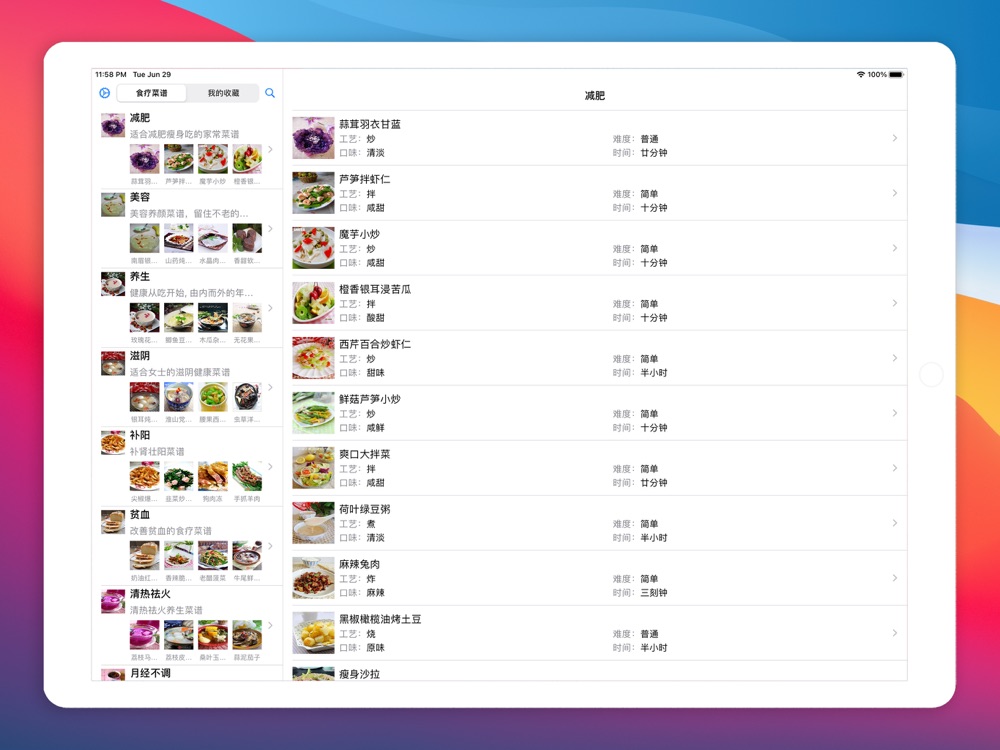Screen dimensions: 1000x750
Task: Select the 贫血 category title
Action: [140, 515]
